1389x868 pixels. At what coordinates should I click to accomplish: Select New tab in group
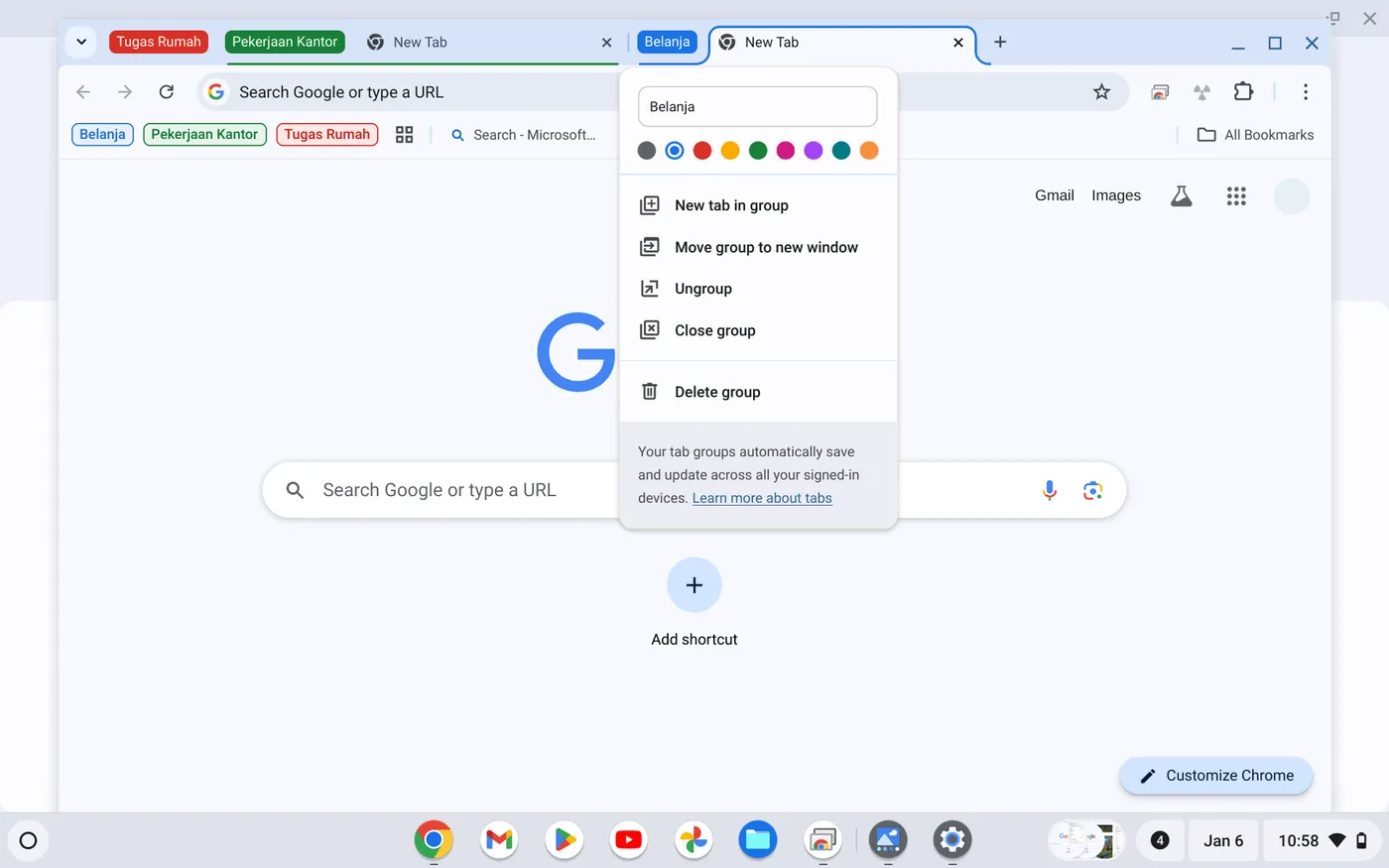click(x=758, y=205)
